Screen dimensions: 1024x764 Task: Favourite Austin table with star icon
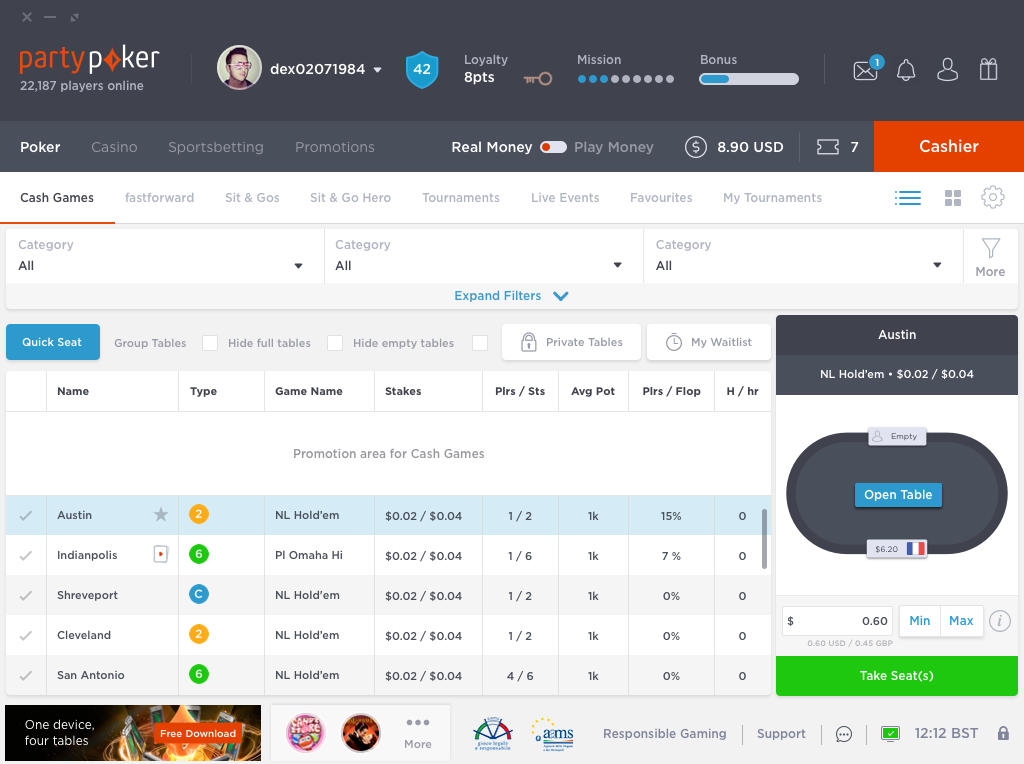pyautogui.click(x=161, y=515)
